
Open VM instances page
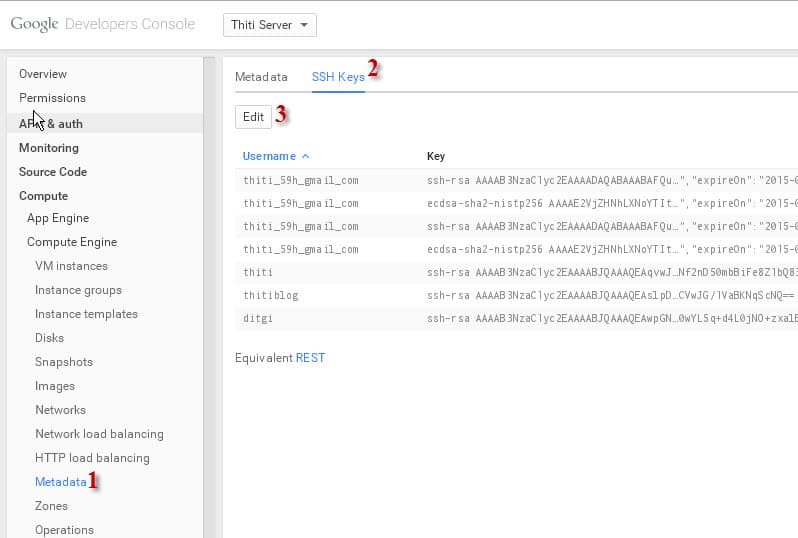point(71,266)
